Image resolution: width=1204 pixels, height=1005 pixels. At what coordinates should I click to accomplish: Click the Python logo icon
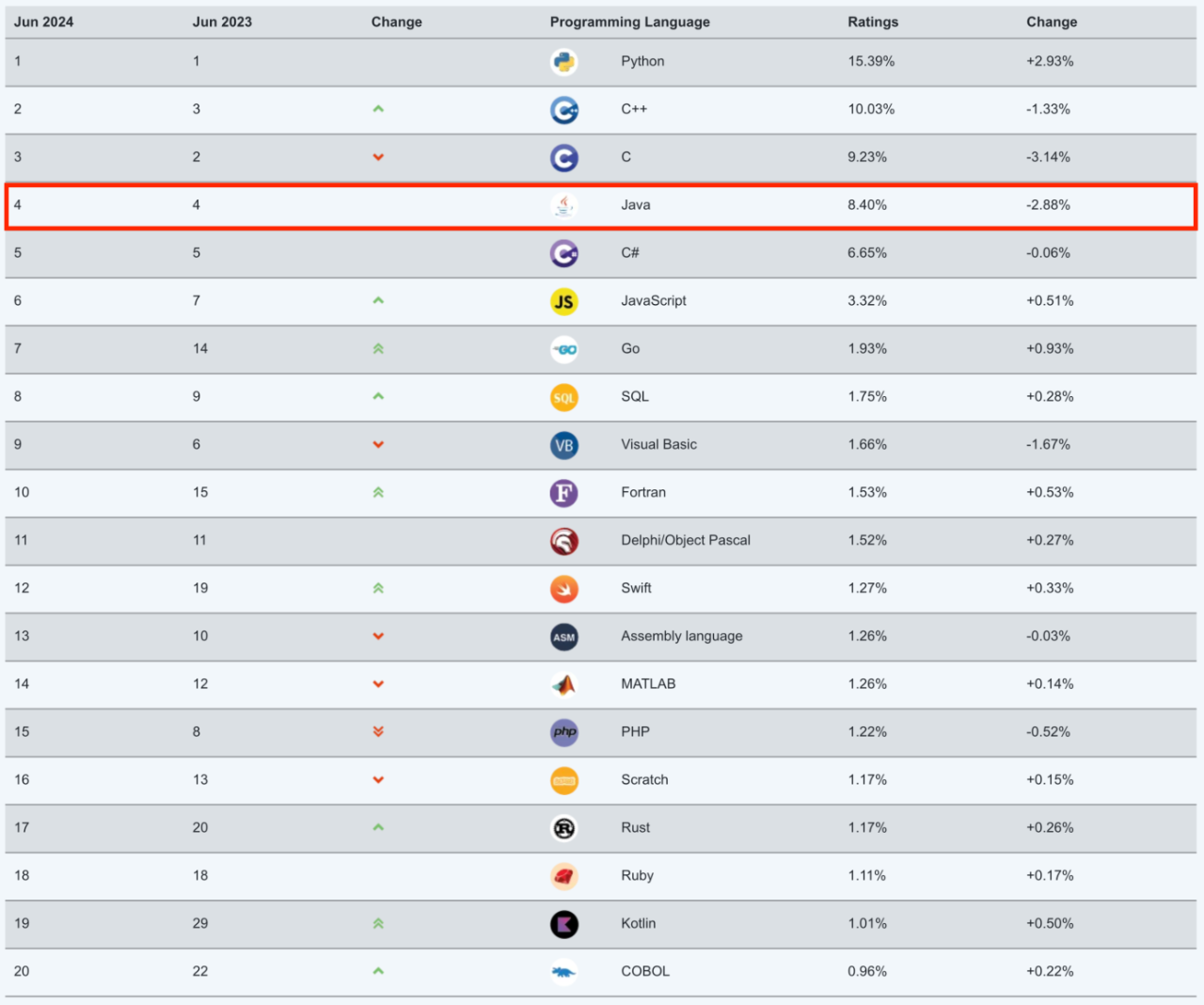click(x=563, y=62)
